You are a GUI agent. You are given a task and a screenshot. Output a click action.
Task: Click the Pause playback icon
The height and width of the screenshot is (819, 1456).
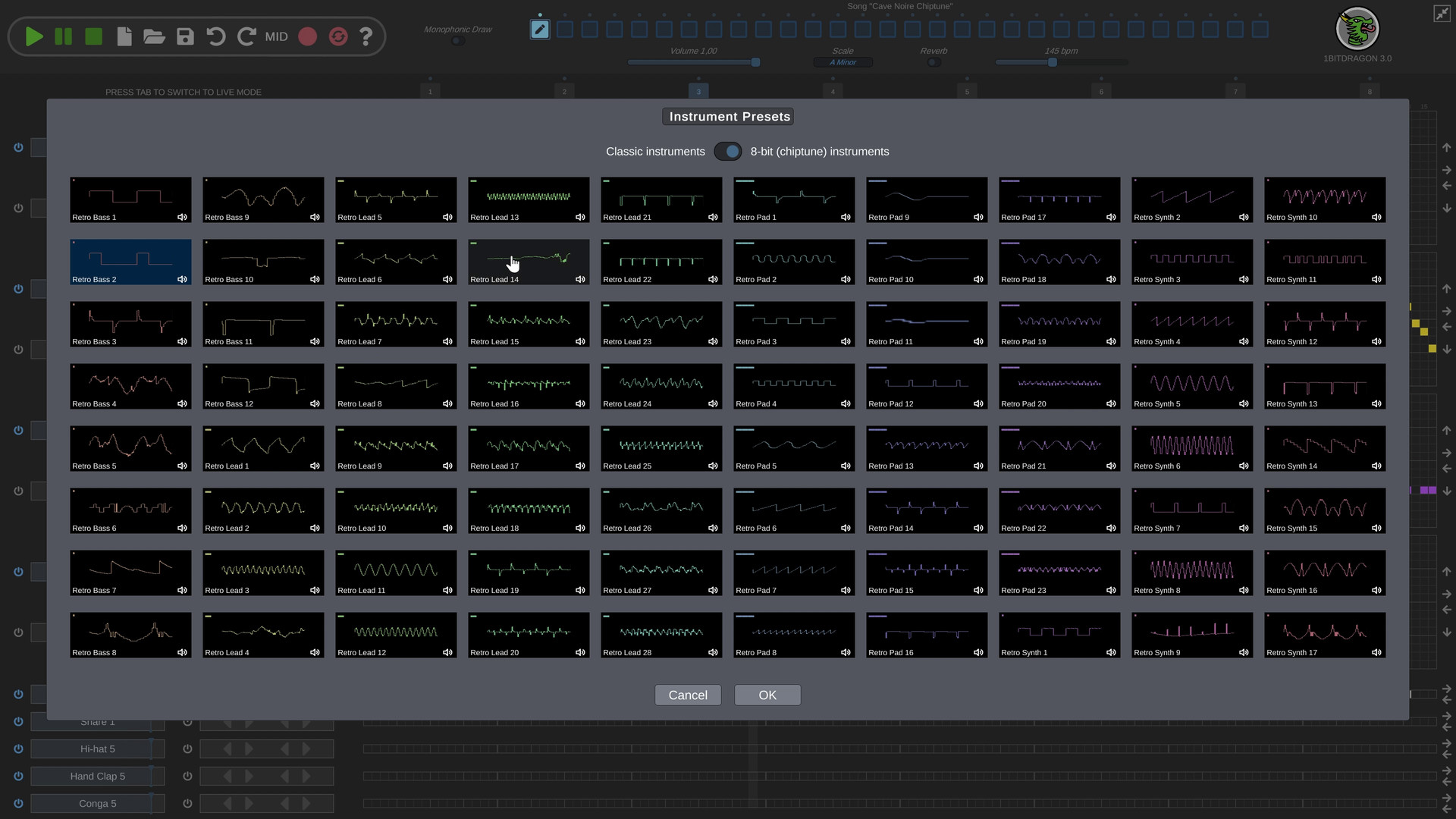(x=64, y=36)
